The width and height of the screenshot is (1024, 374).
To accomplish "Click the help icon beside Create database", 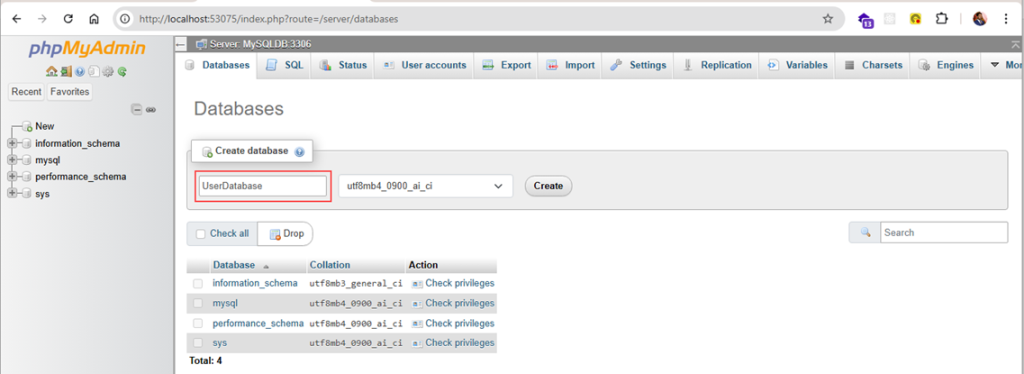I will point(299,151).
